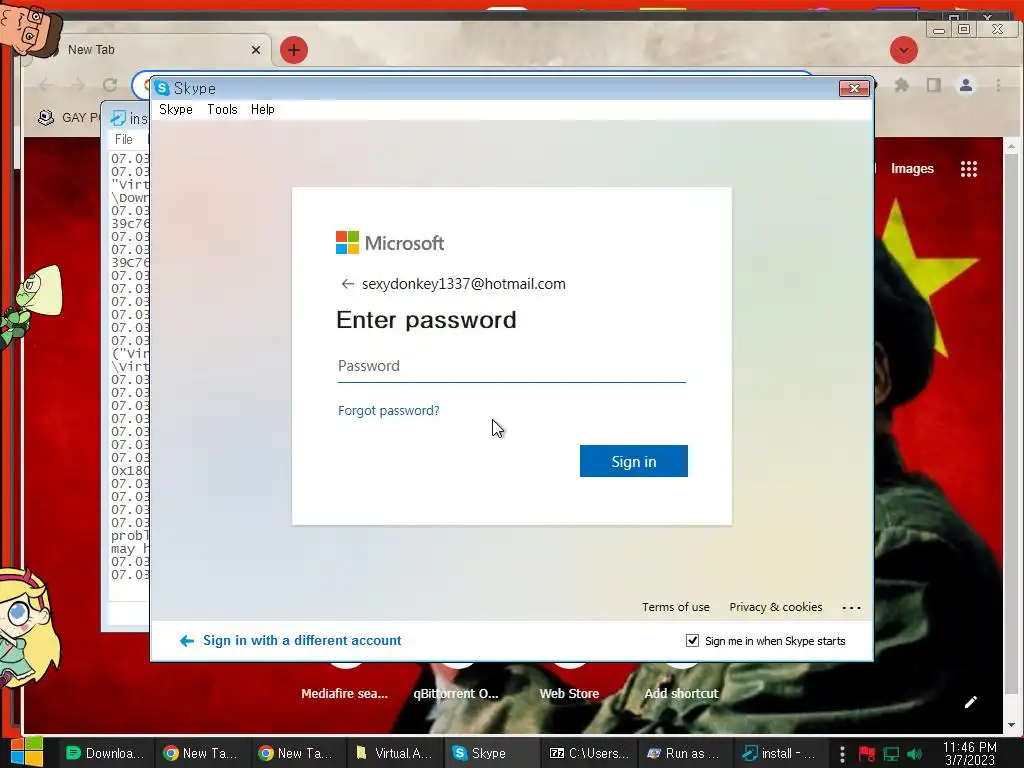Screen dimensions: 1024x768
Task: Click the Windows Start button
Action: (27, 752)
